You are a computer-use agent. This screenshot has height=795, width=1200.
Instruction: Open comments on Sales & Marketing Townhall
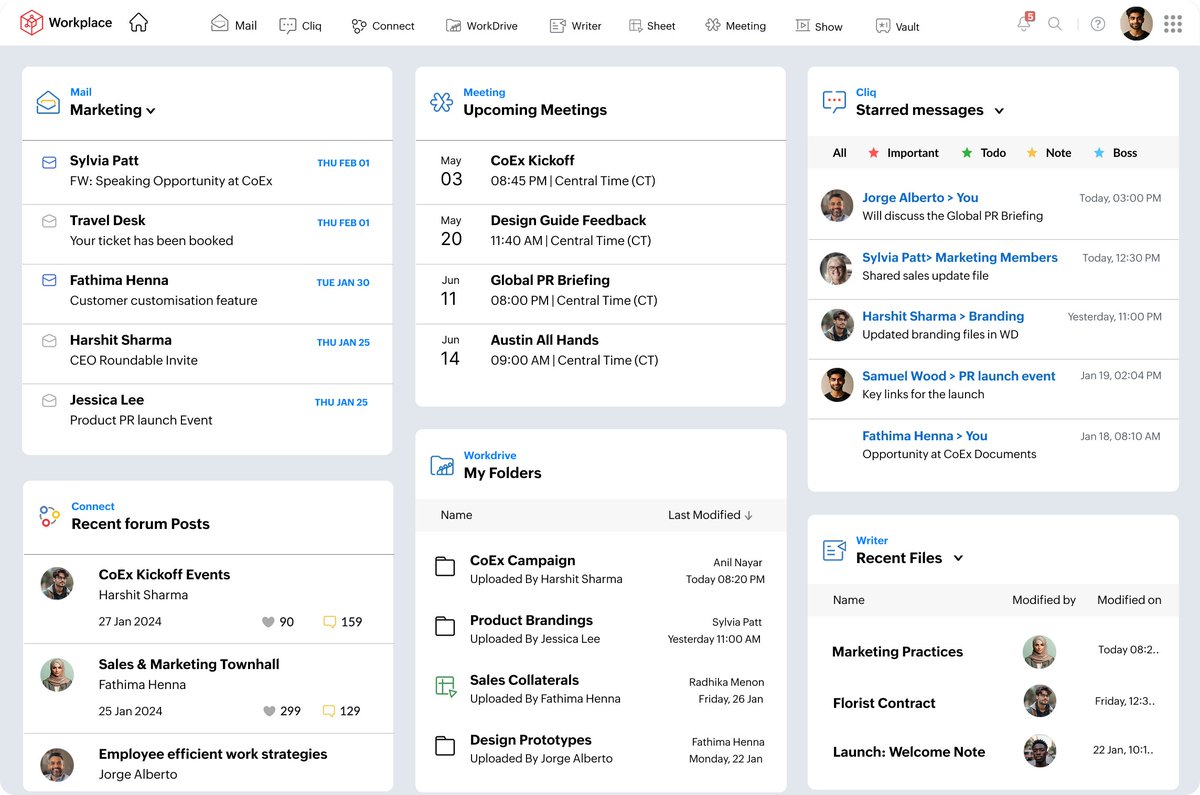(329, 712)
